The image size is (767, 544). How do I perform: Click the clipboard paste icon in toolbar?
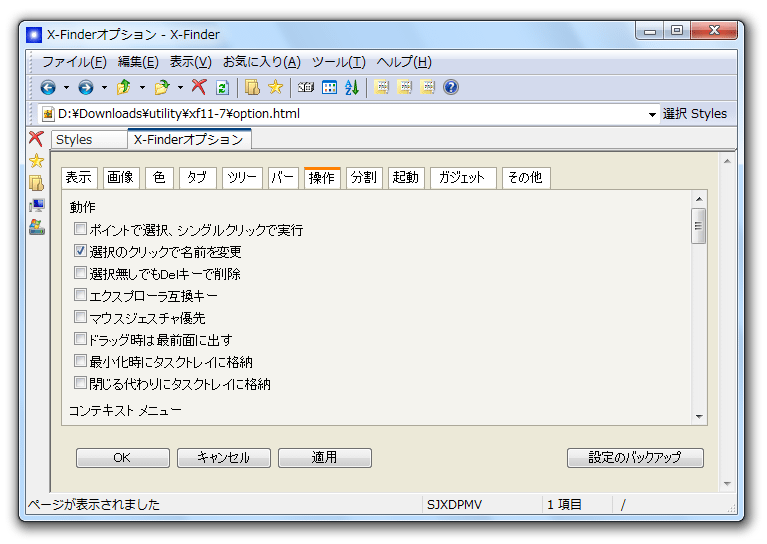pyautogui.click(x=252, y=87)
